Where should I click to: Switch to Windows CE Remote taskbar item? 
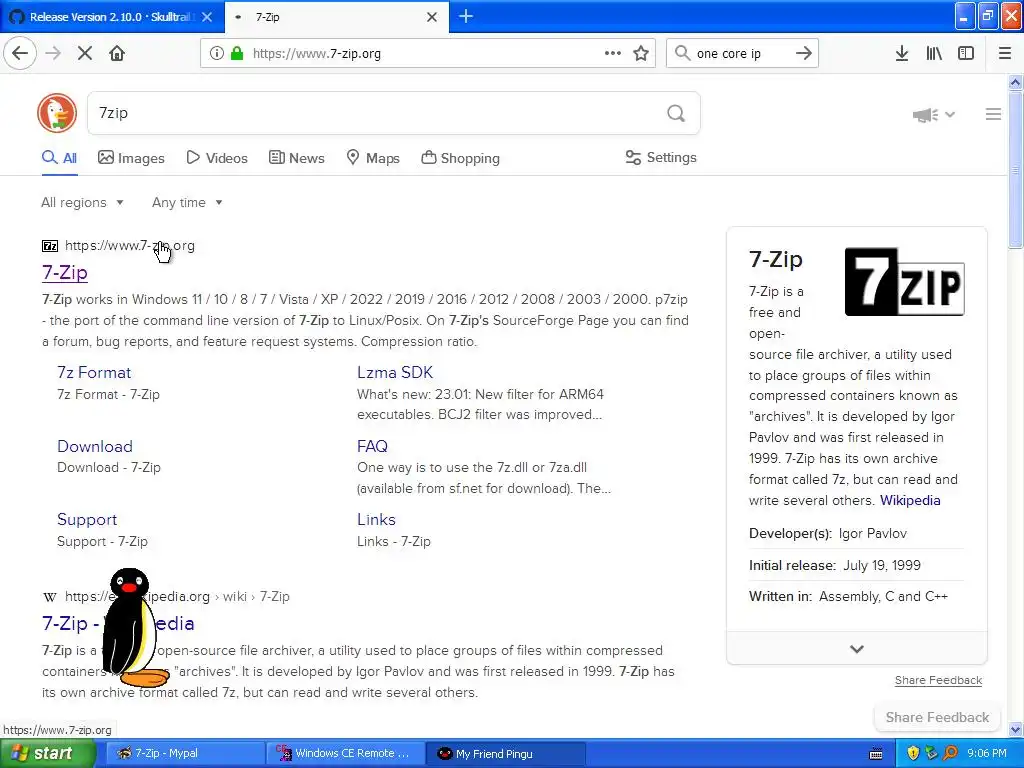click(345, 753)
